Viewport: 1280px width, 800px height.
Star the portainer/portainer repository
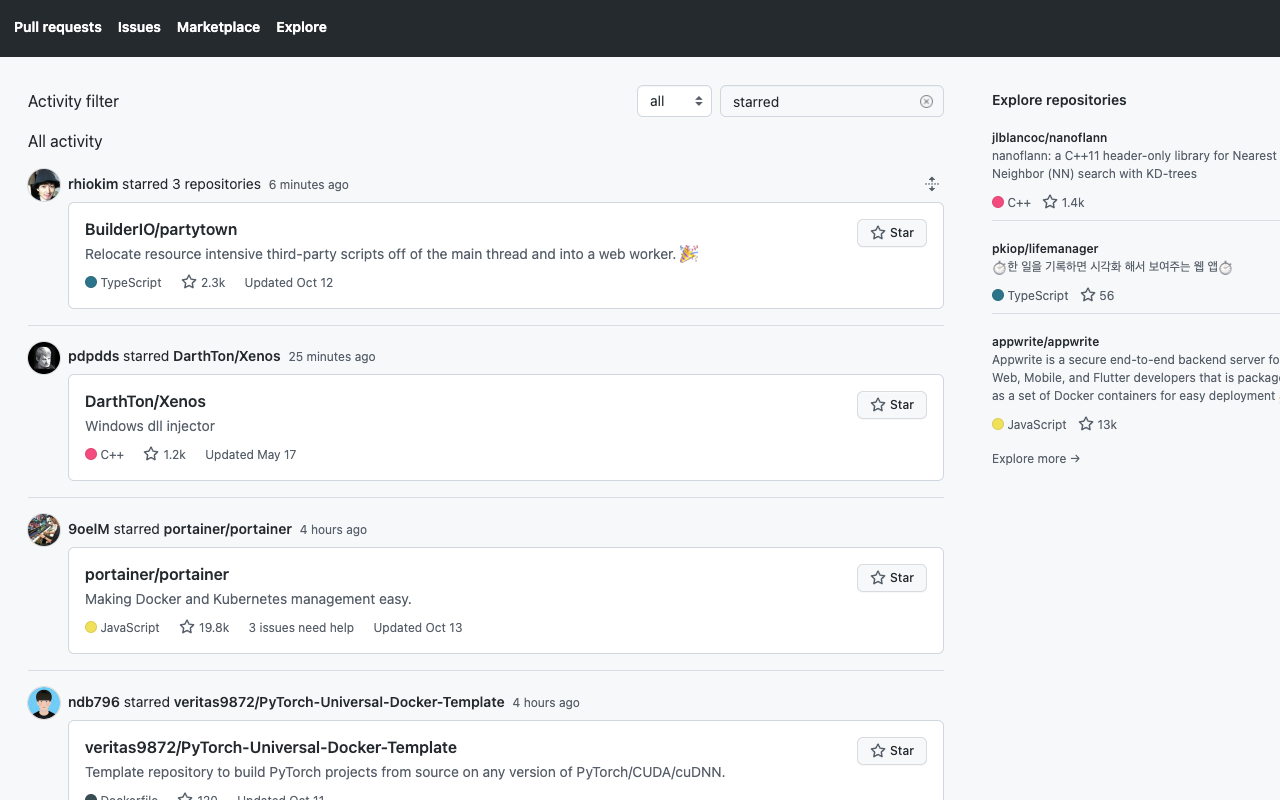point(892,578)
